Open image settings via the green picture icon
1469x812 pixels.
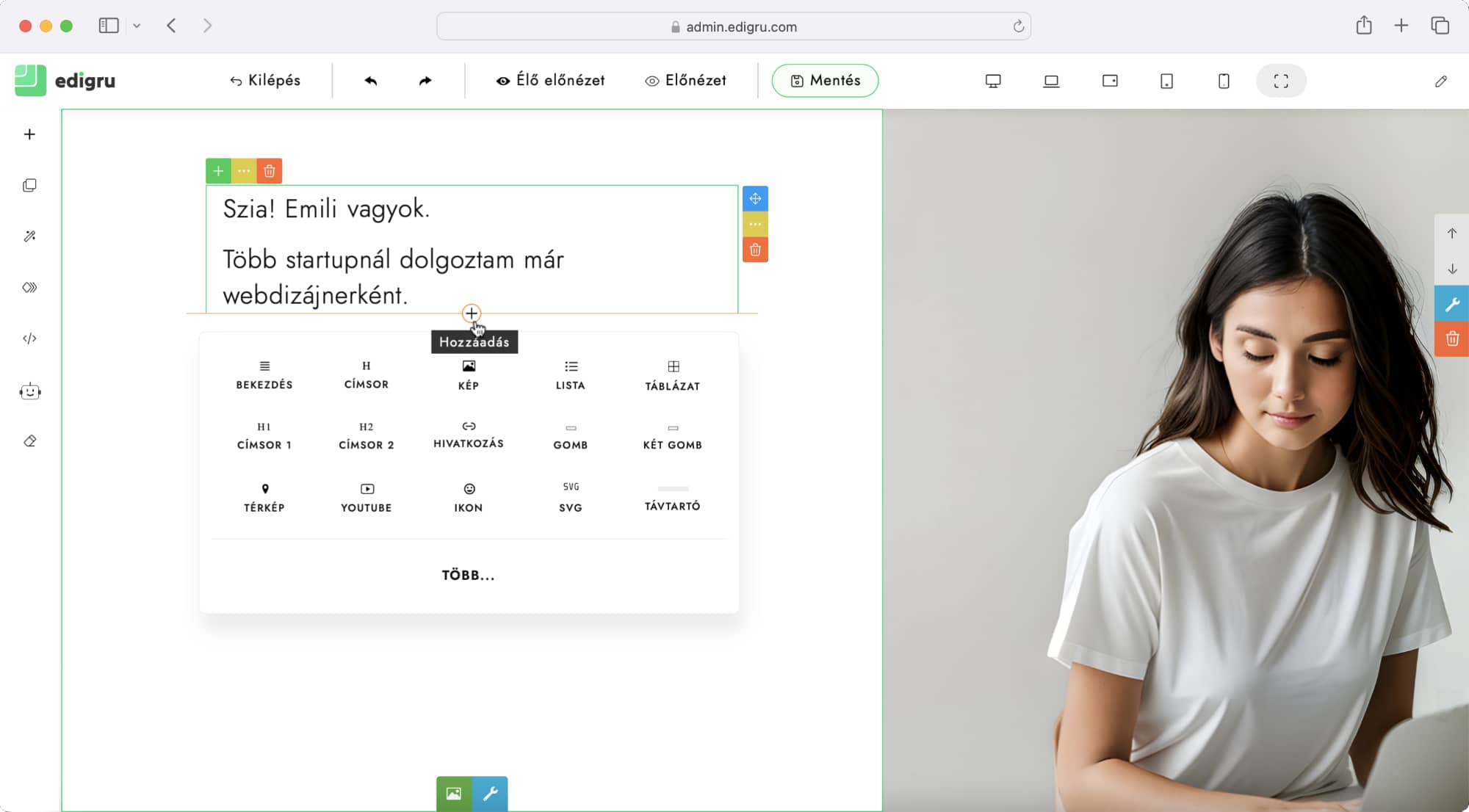[x=453, y=794]
